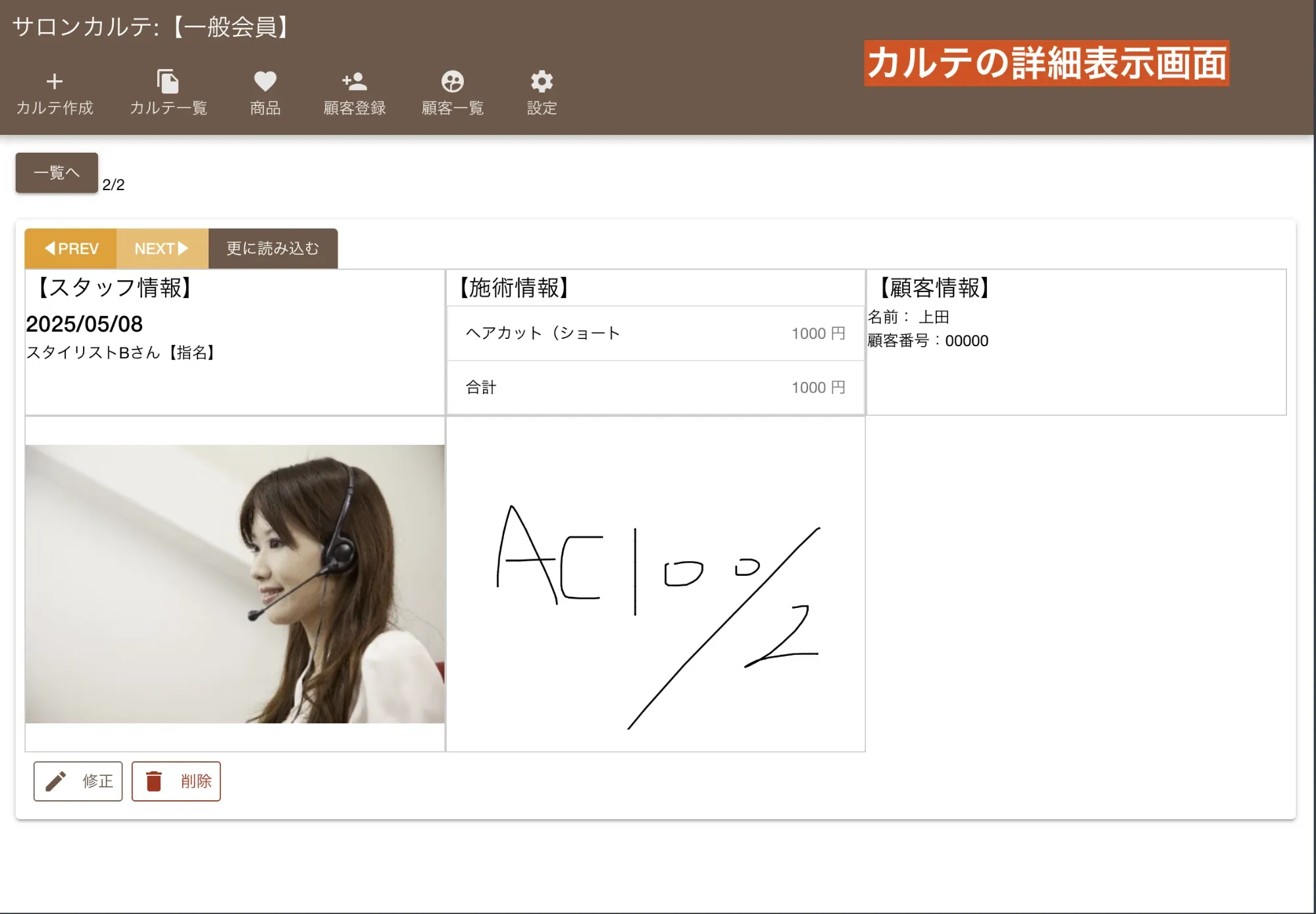Select the 顧客登録 person-add icon
Screen dimensions: 1316x914
[x=353, y=82]
